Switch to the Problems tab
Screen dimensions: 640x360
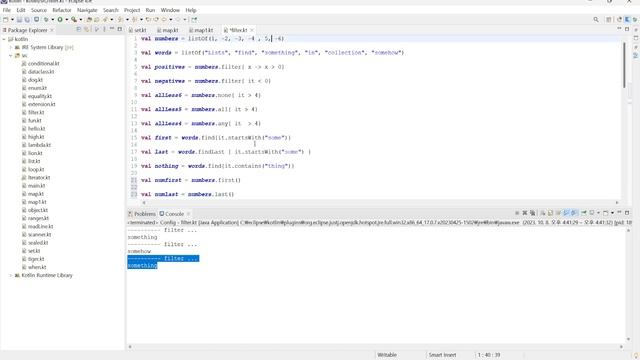142,214
